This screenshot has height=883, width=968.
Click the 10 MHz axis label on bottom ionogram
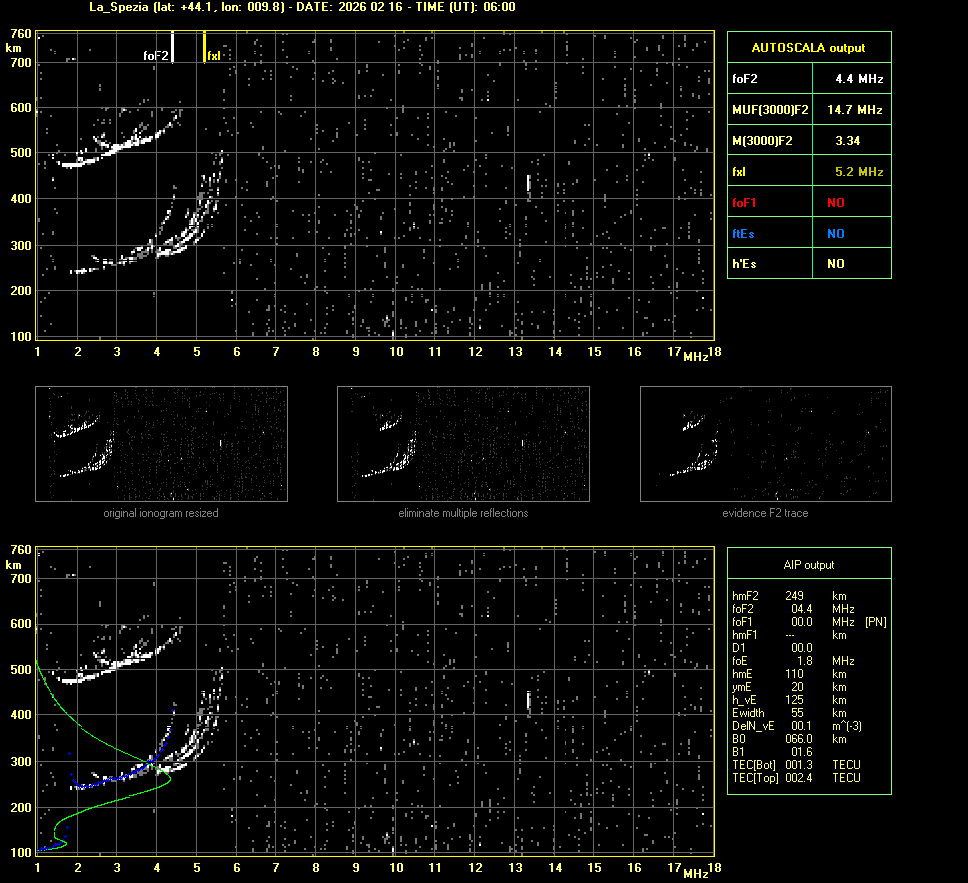click(396, 869)
